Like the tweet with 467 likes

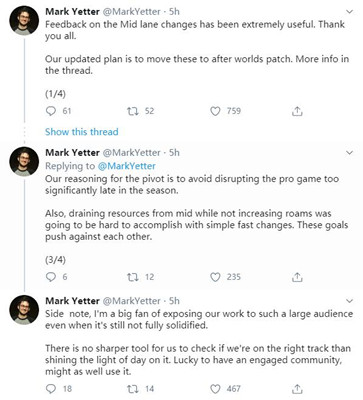(215, 388)
